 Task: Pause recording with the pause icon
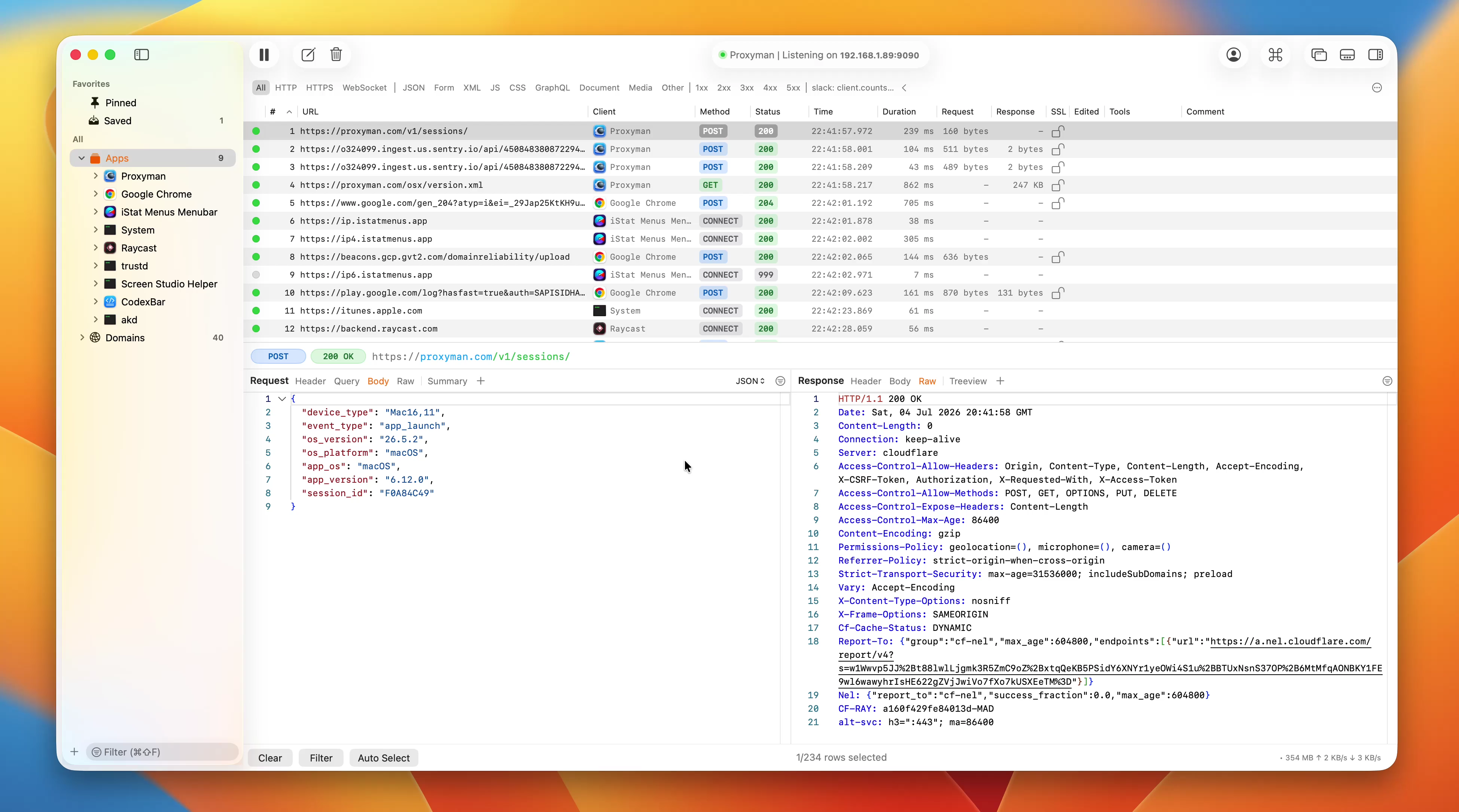coord(264,55)
